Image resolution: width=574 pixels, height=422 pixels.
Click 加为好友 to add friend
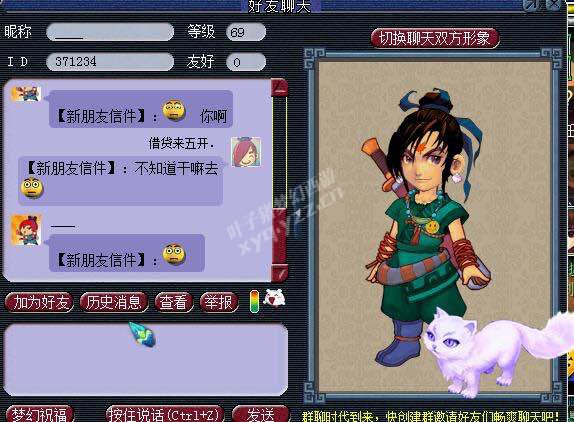(x=40, y=302)
